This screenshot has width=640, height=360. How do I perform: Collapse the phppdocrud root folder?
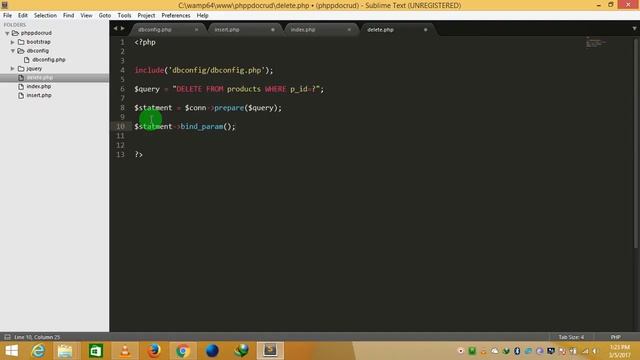coord(7,33)
